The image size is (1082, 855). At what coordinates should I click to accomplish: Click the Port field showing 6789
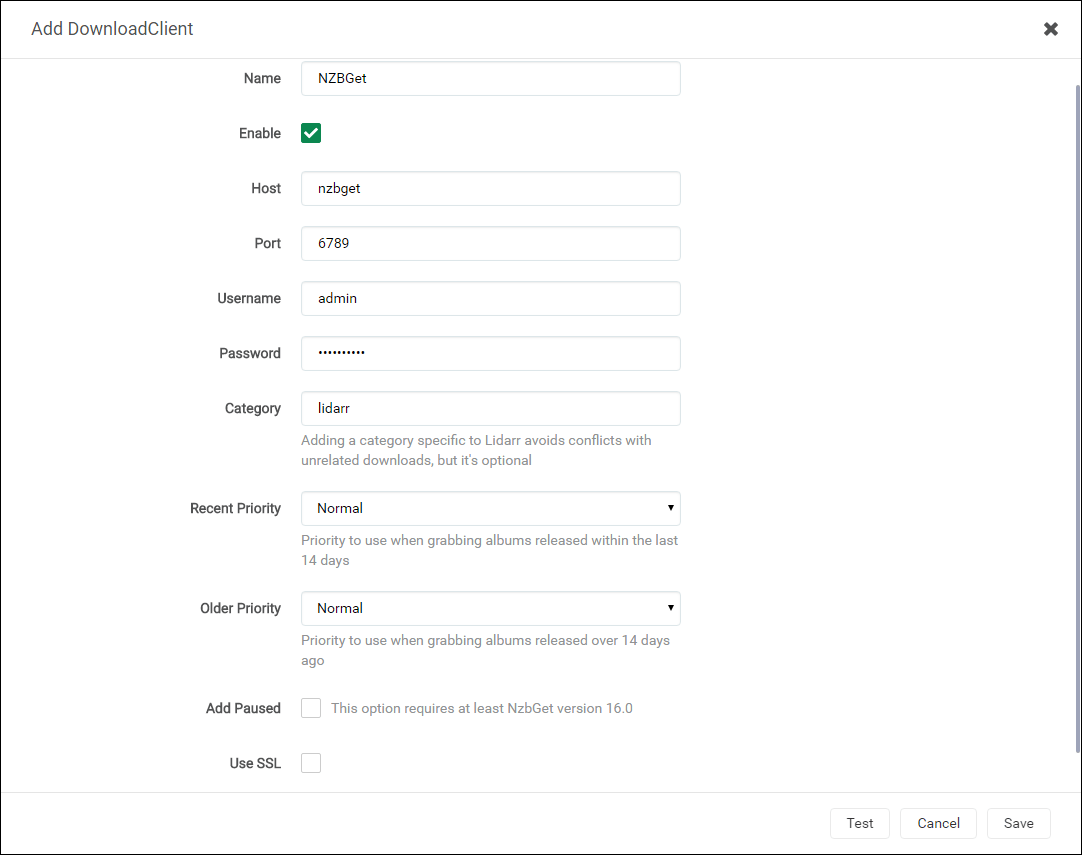click(490, 243)
